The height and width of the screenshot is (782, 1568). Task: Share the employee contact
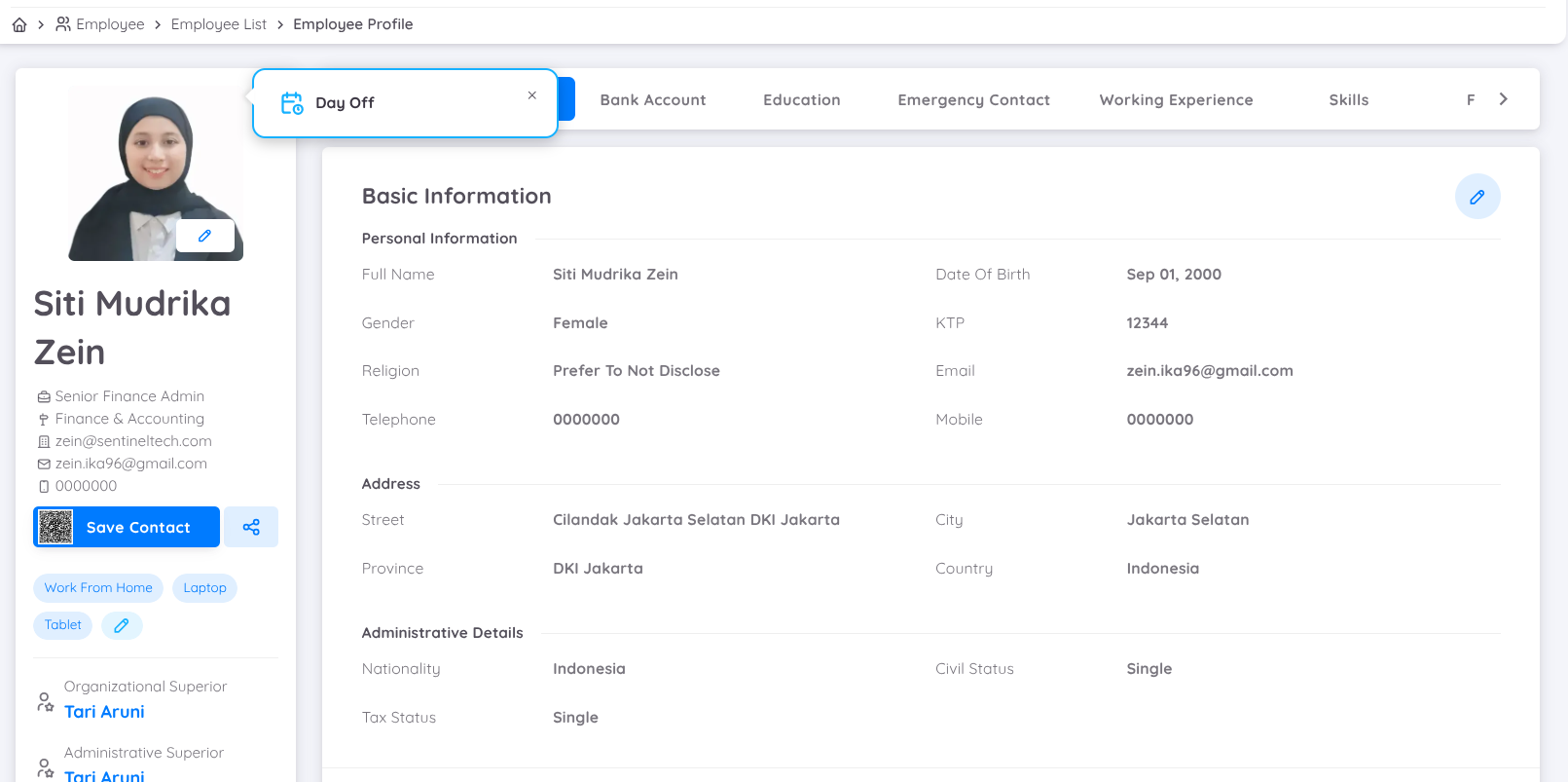coord(251,527)
